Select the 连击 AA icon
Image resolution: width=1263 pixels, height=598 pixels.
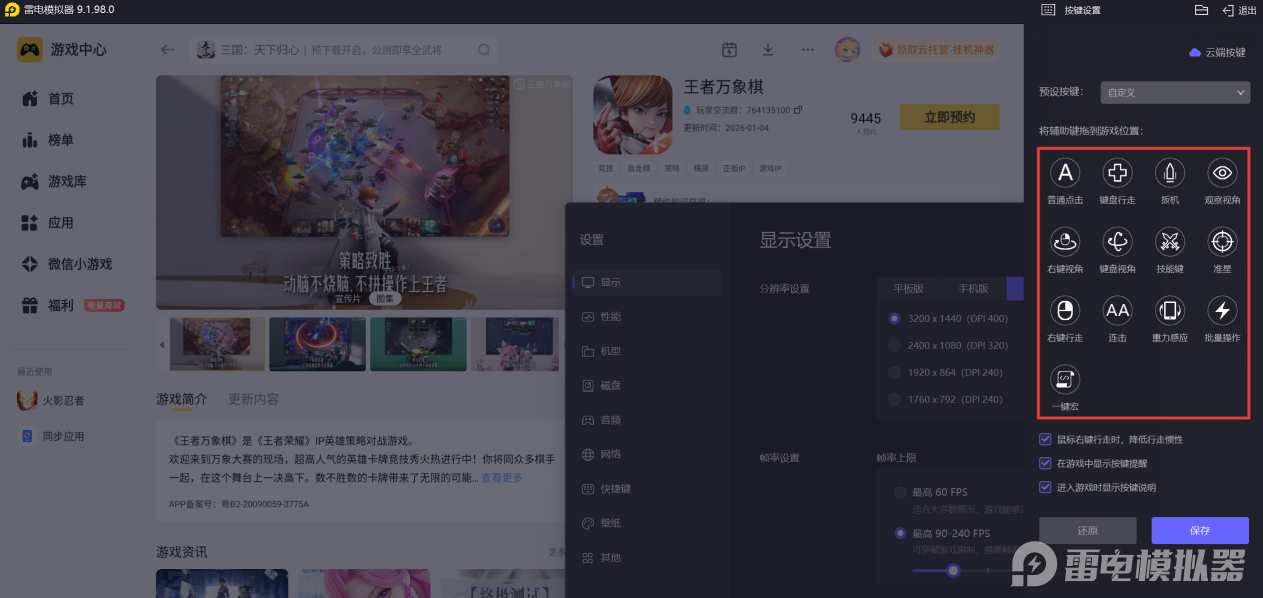pos(1117,310)
